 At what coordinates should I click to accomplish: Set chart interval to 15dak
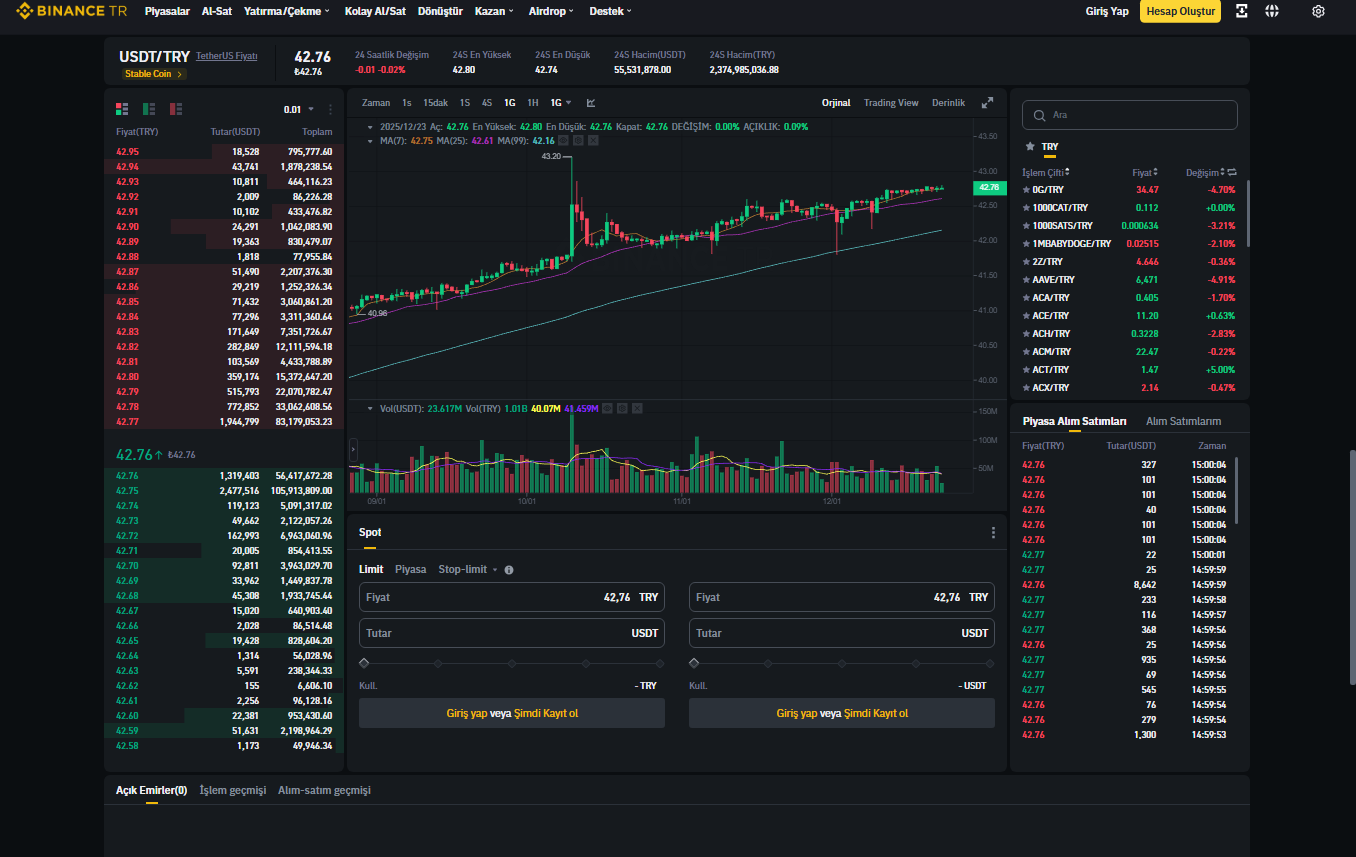(435, 103)
